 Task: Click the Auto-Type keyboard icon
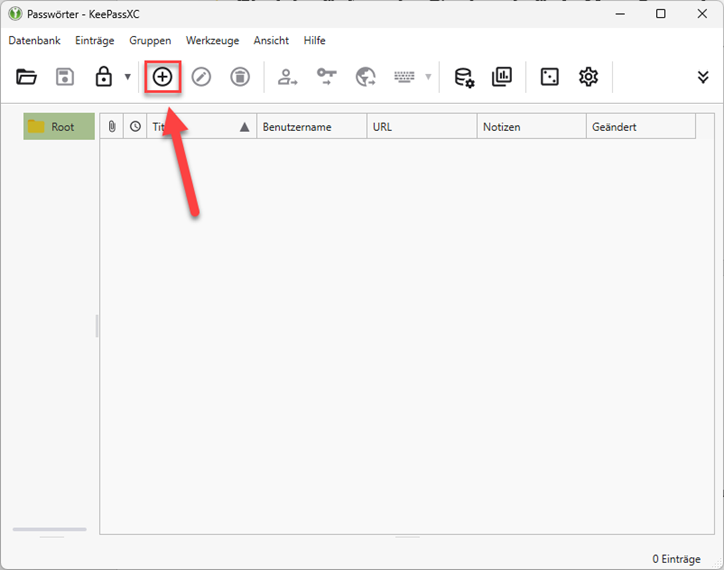pyautogui.click(x=404, y=77)
